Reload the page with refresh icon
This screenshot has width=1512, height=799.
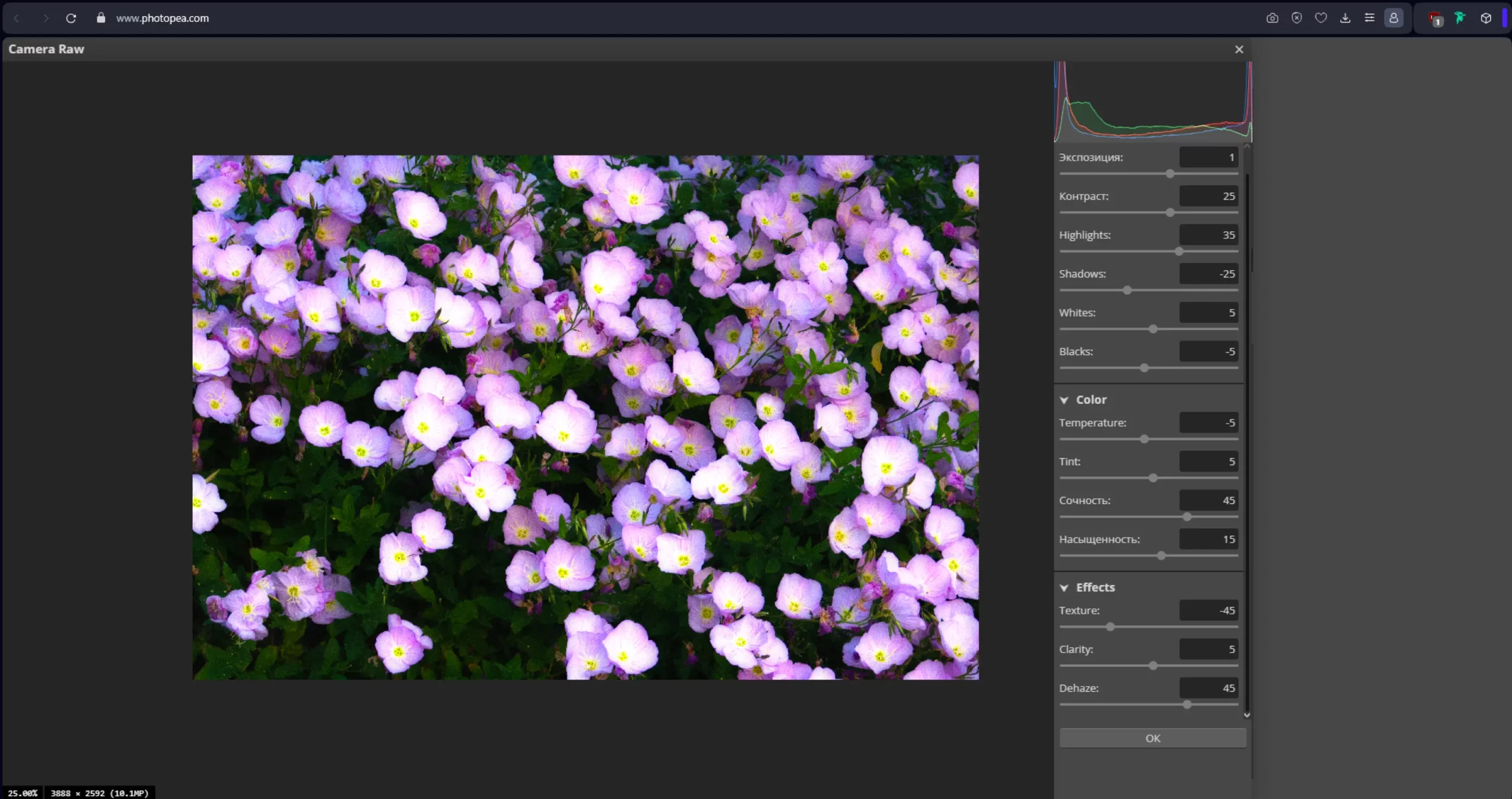(71, 18)
